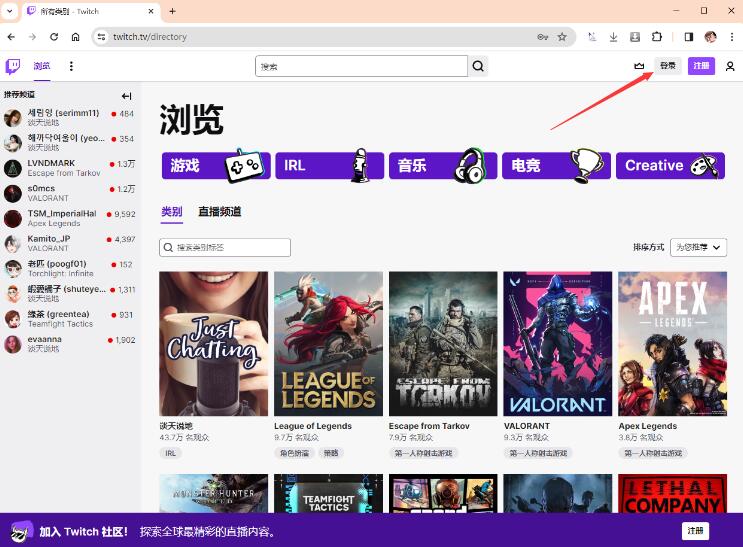Open the Prime crown loot icon
The width and height of the screenshot is (743, 547).
(x=639, y=66)
